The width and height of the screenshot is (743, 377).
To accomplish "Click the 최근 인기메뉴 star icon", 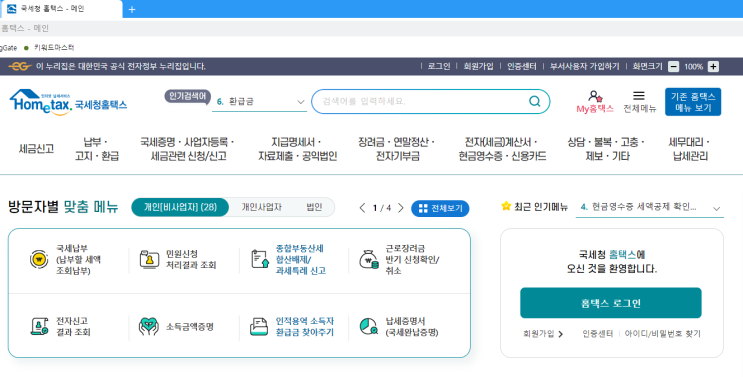I will click(506, 206).
